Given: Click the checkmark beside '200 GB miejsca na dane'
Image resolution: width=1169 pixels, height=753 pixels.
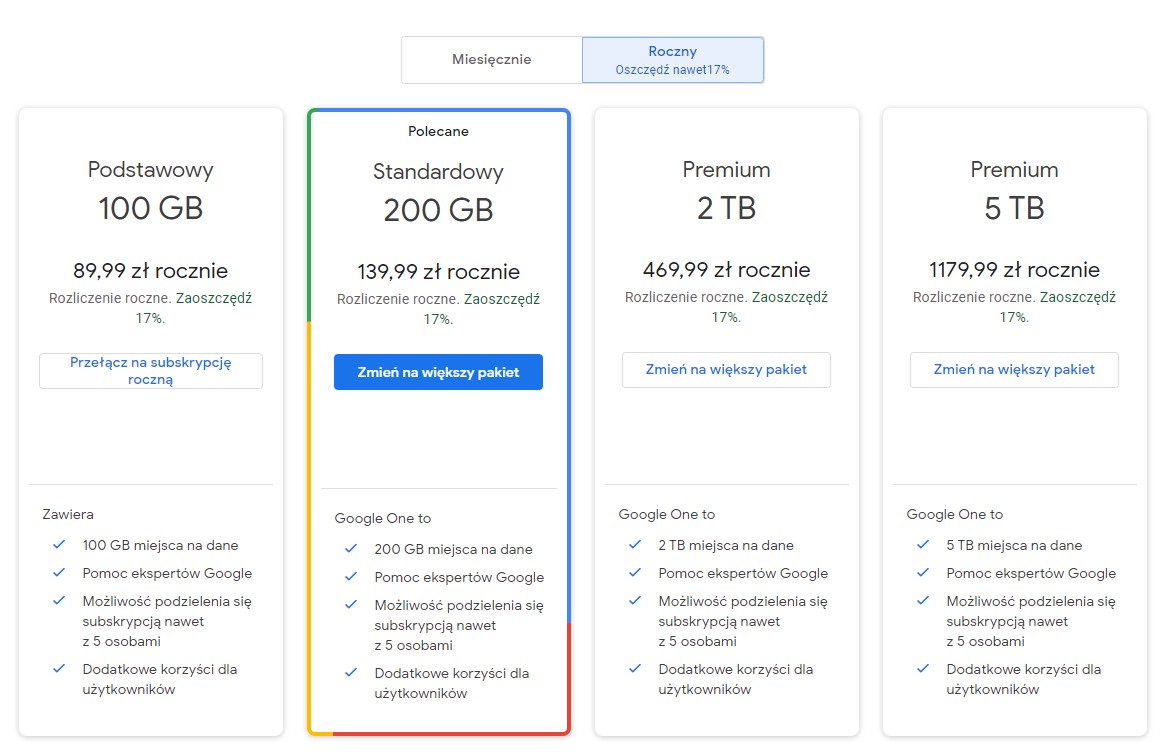Looking at the screenshot, I should pyautogui.click(x=351, y=549).
